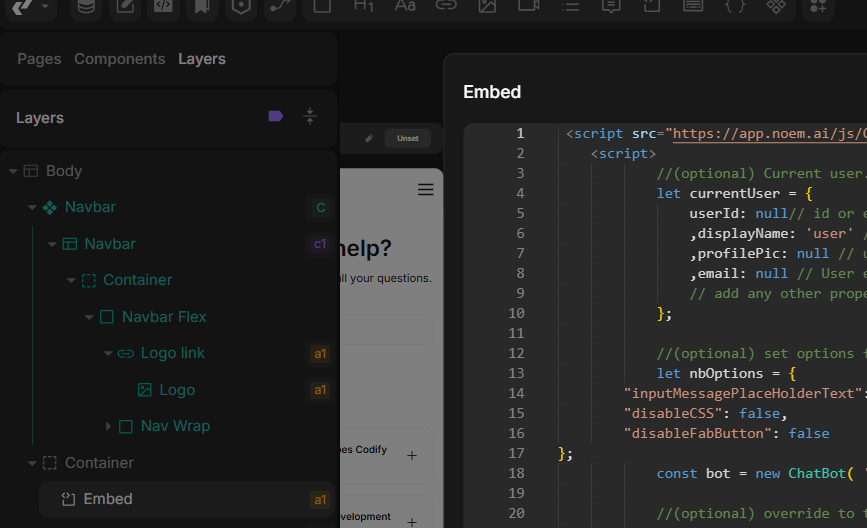Toggle the purple tag icon in Layers header
Screen dimensions: 867x528
[276, 116]
